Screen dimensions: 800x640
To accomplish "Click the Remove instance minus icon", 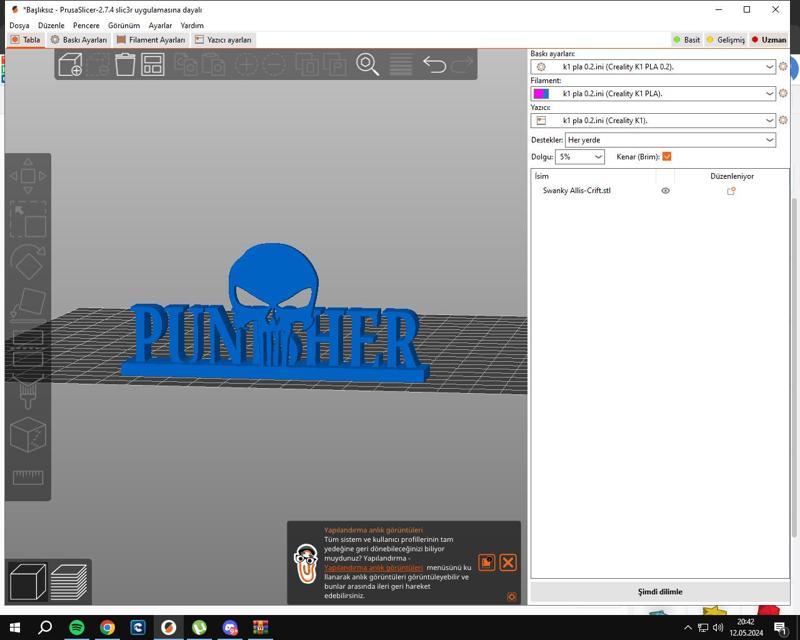I will tap(274, 65).
